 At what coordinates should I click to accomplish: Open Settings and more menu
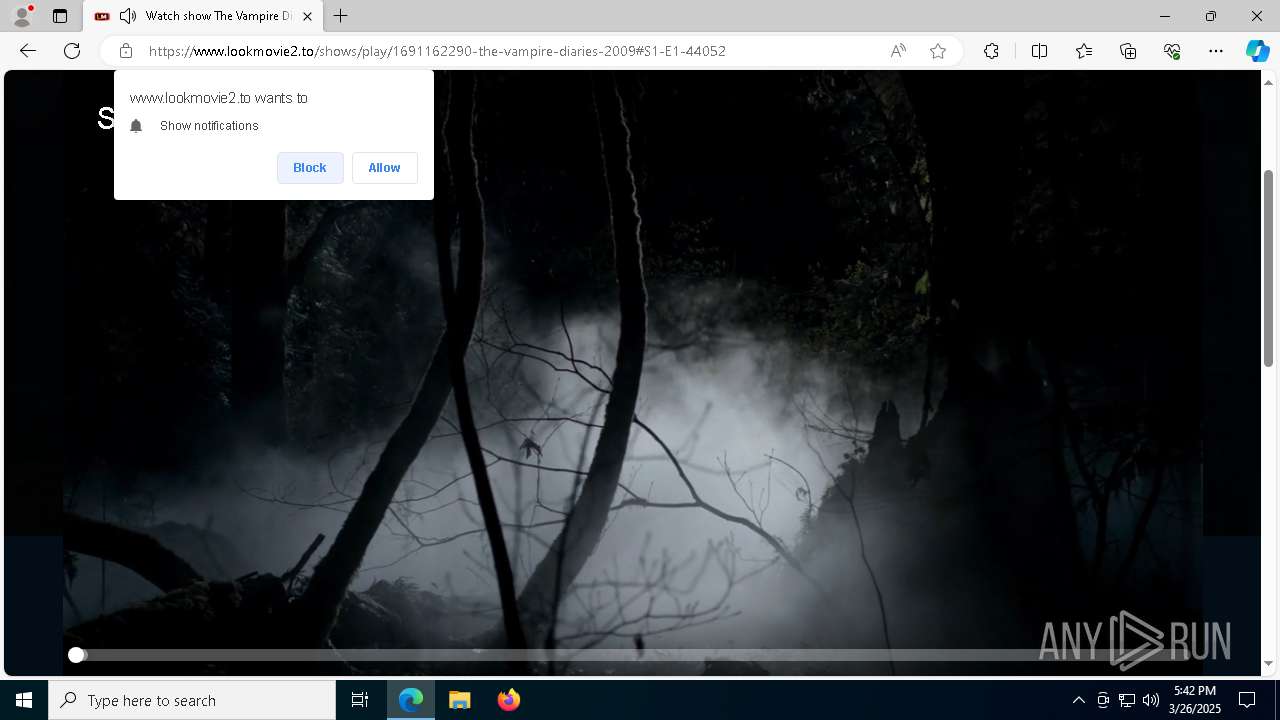1216,51
